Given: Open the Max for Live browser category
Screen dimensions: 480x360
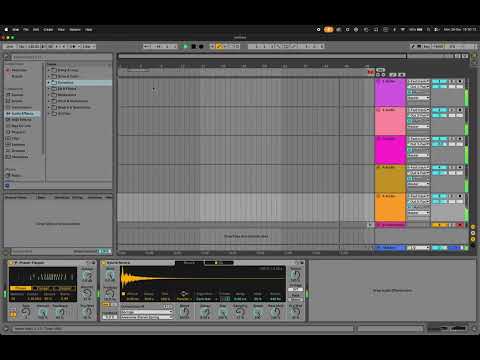Looking at the screenshot, I should (21, 126).
